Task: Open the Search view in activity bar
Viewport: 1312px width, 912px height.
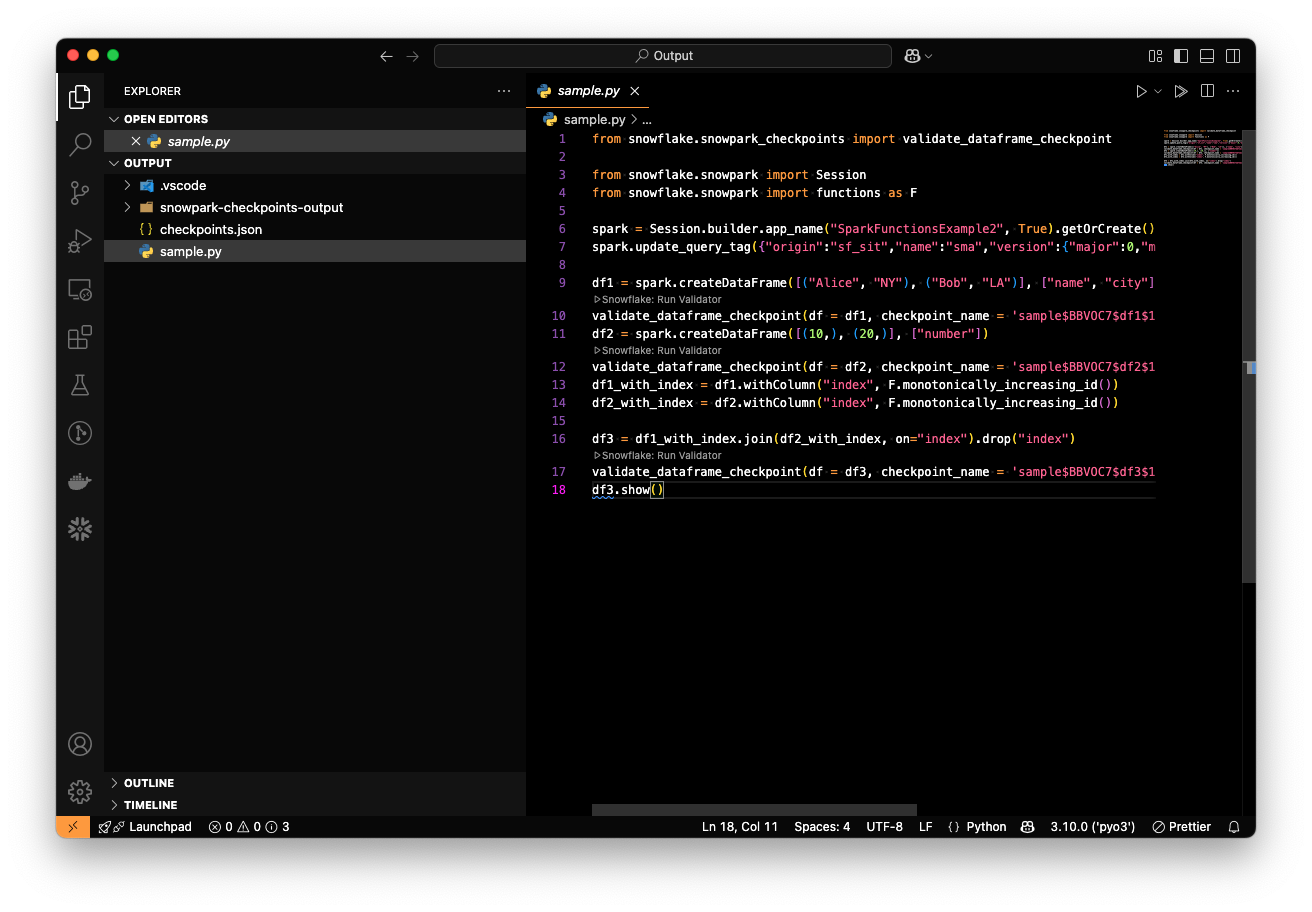Action: pos(80,145)
